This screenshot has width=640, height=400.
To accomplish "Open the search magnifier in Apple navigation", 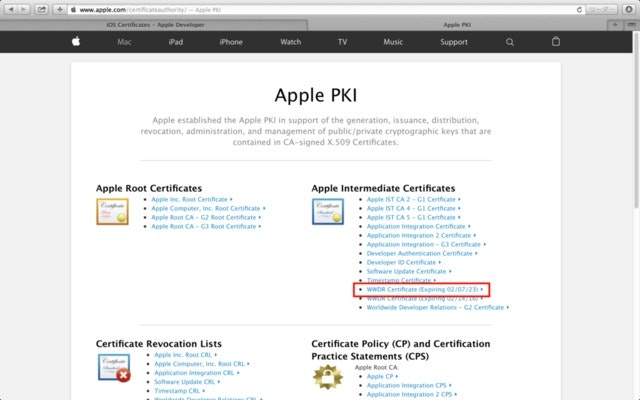I will click(510, 42).
